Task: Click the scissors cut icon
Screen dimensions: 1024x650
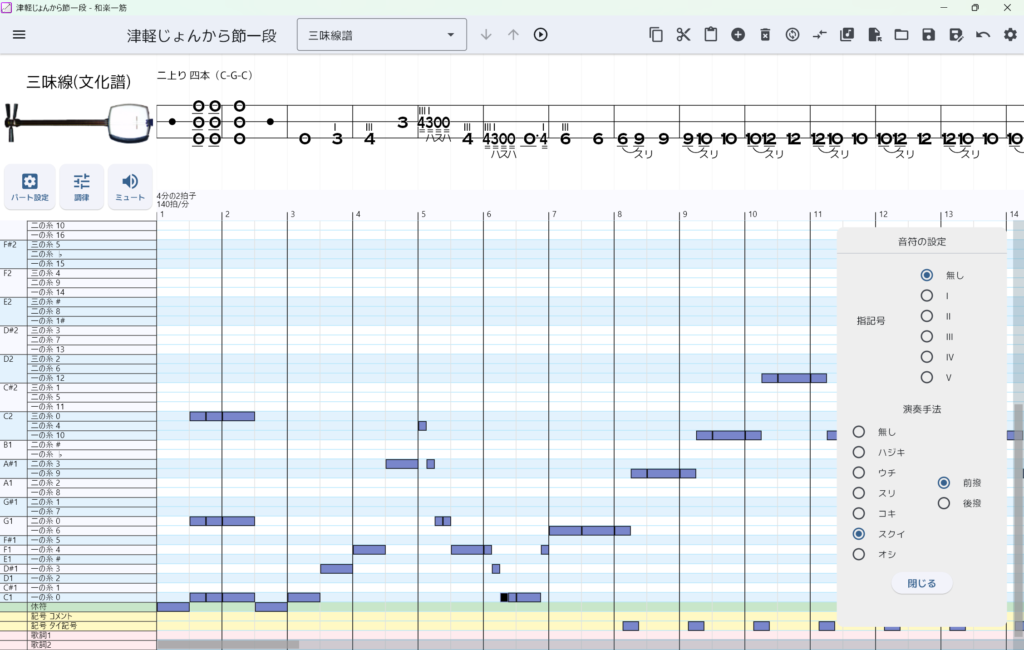Action: 683,35
